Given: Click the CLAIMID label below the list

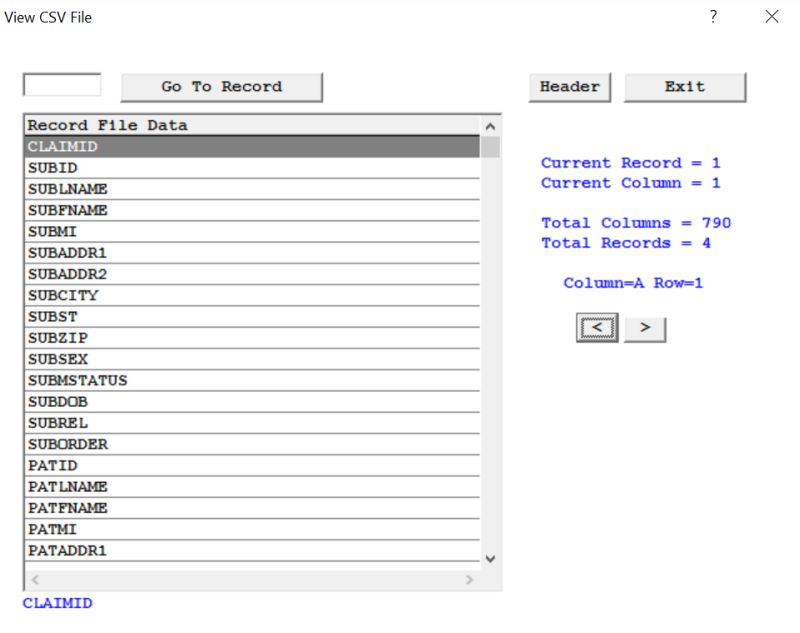Looking at the screenshot, I should [x=56, y=603].
